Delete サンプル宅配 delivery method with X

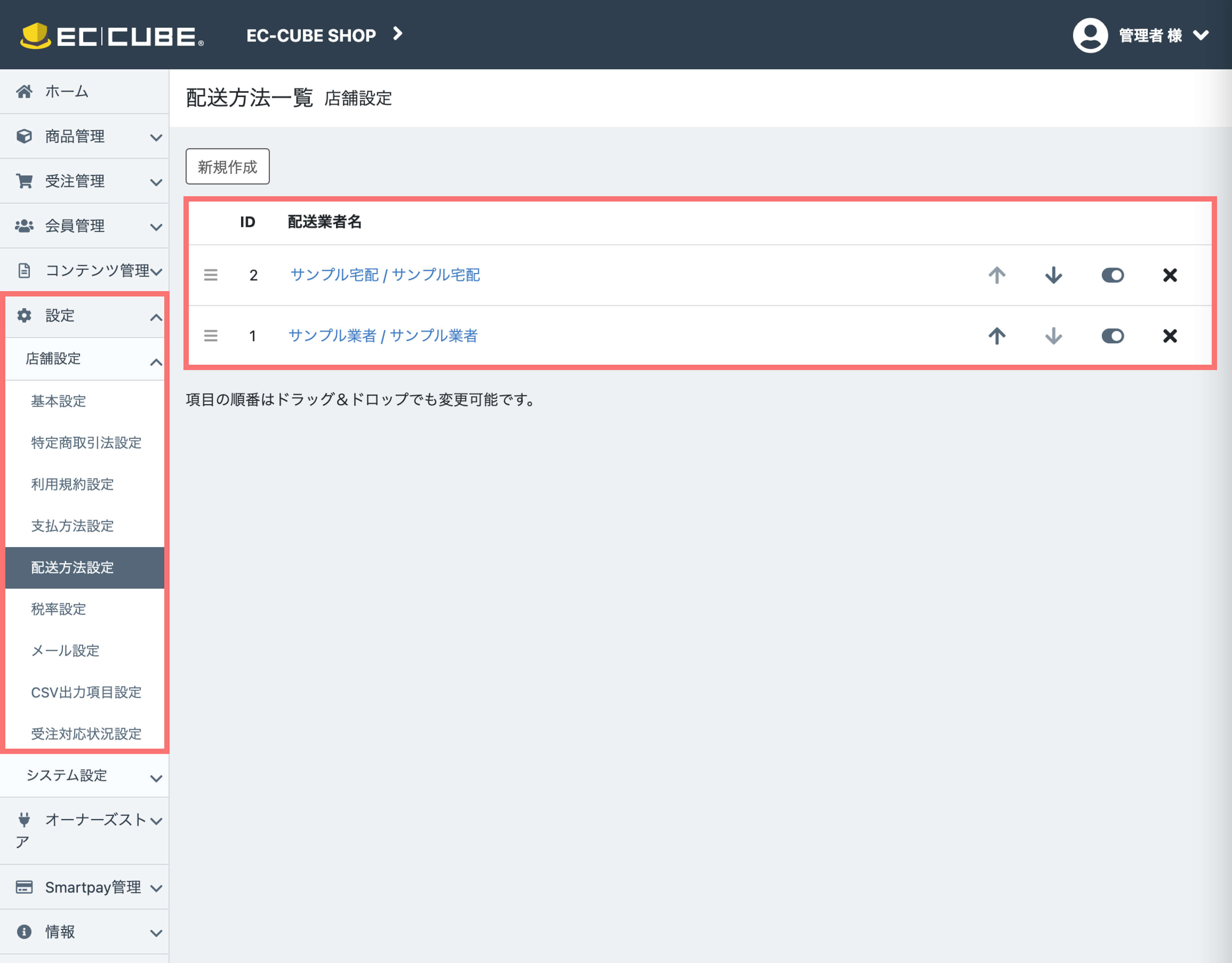1170,275
